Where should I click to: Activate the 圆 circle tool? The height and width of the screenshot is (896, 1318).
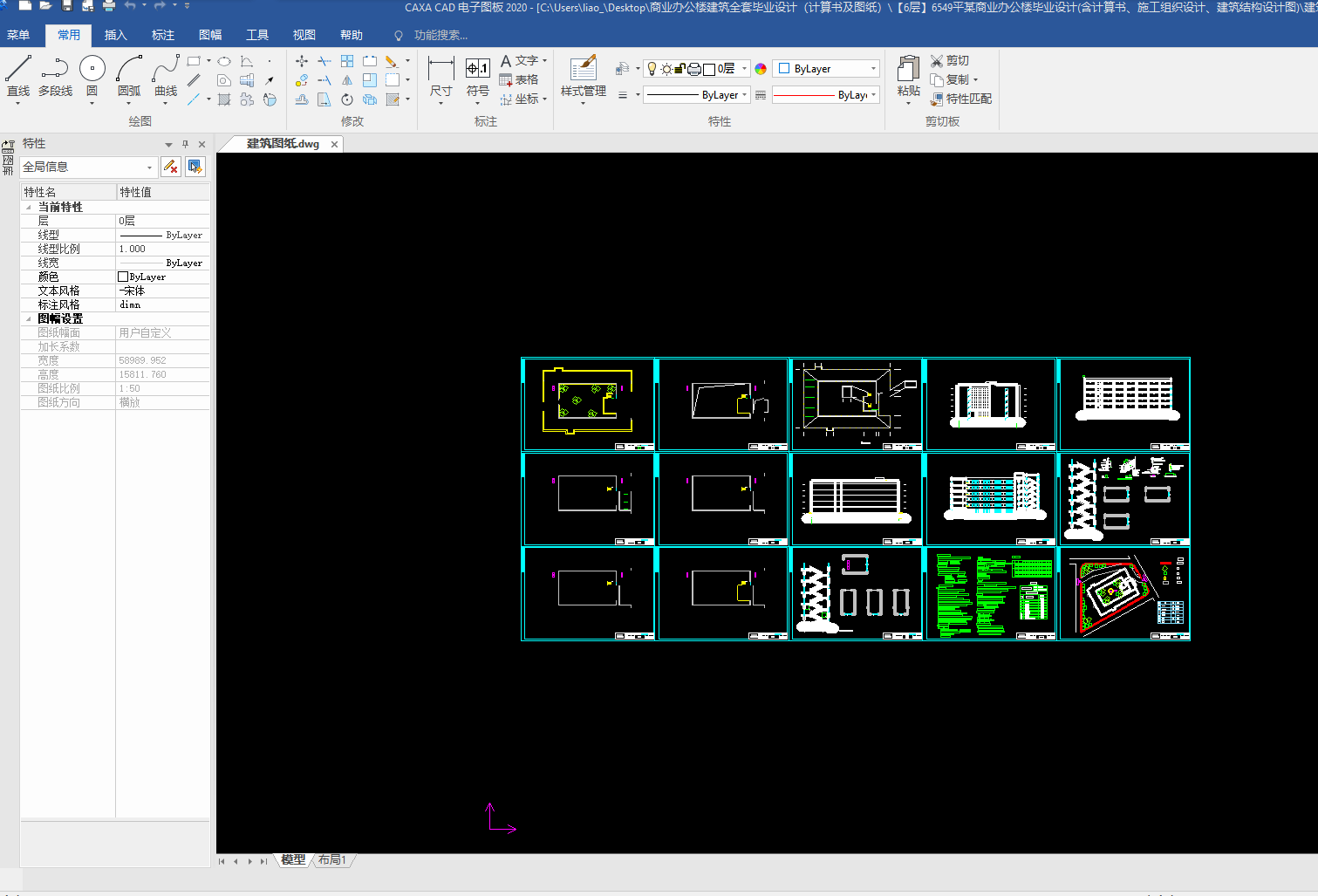point(92,77)
